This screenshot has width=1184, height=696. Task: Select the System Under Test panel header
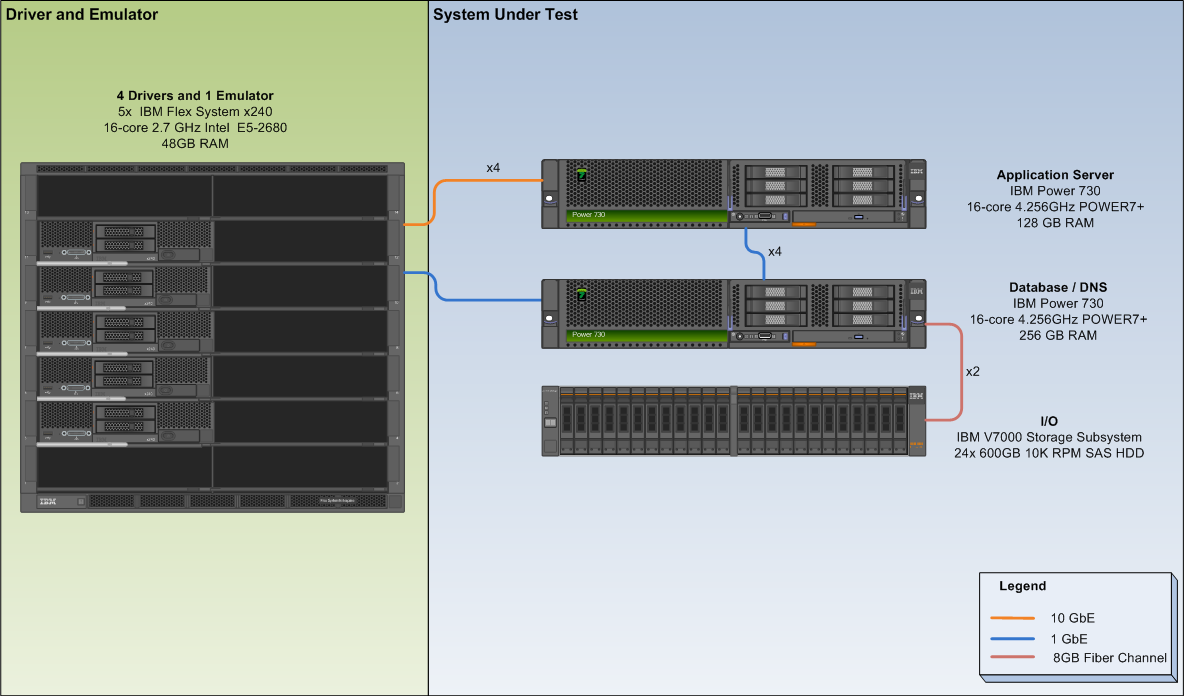point(503,14)
